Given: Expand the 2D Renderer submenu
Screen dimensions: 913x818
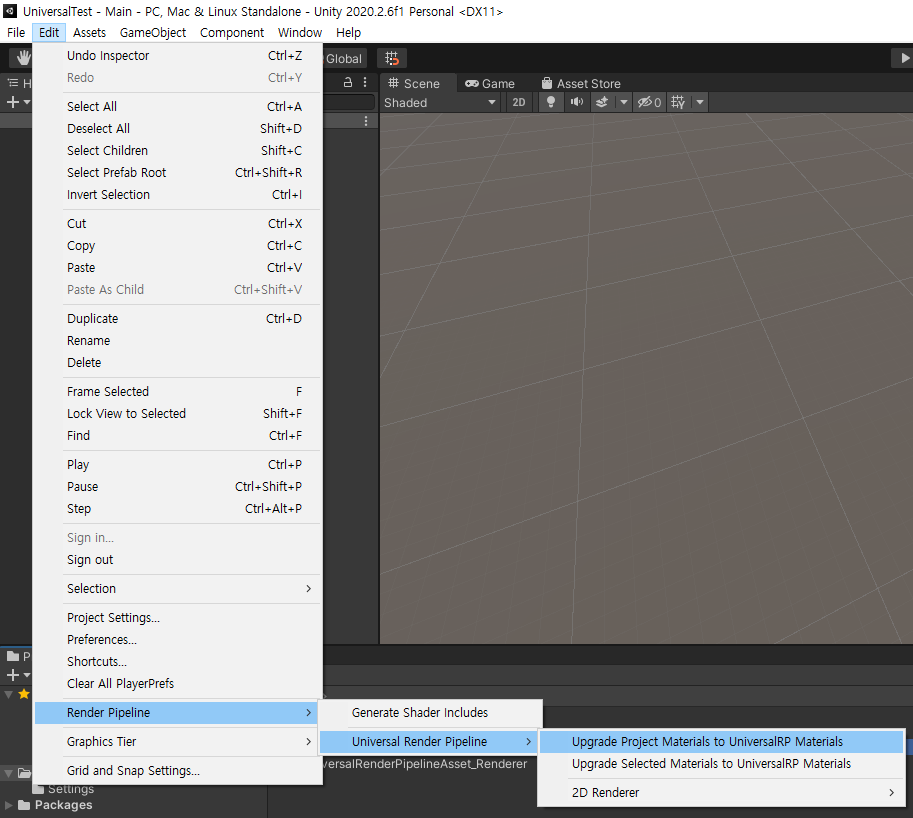Looking at the screenshot, I should coord(721,794).
